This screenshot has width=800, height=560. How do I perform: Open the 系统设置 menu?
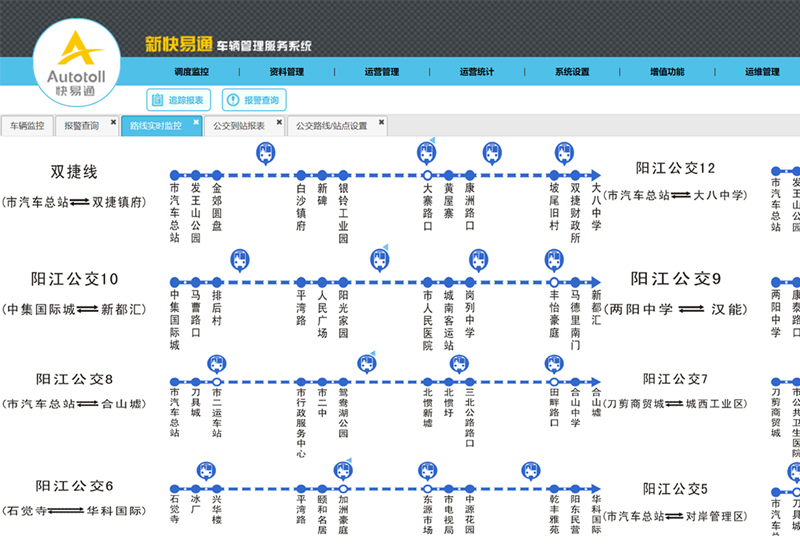click(x=572, y=72)
